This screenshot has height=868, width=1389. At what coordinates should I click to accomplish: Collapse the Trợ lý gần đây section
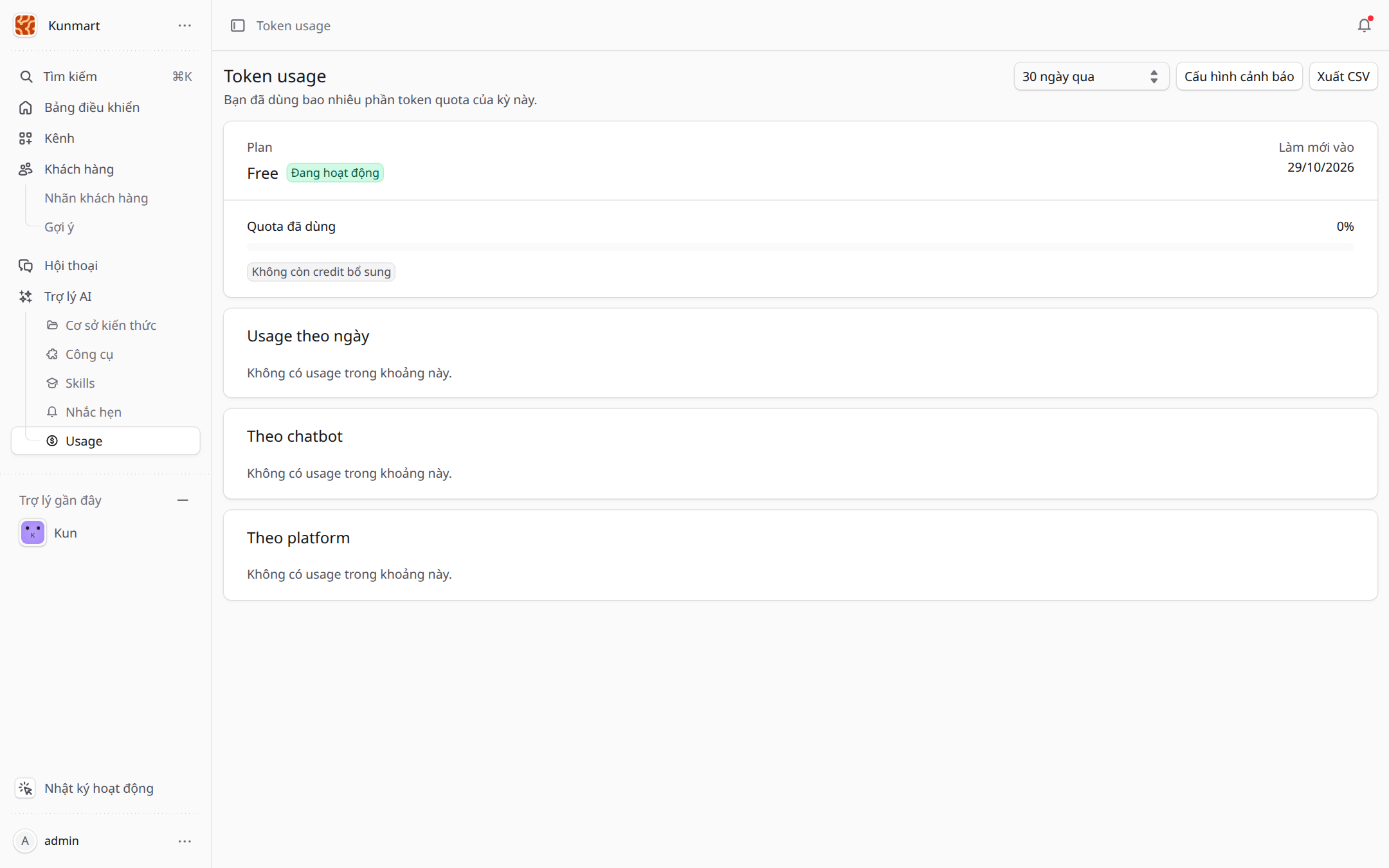coord(183,500)
